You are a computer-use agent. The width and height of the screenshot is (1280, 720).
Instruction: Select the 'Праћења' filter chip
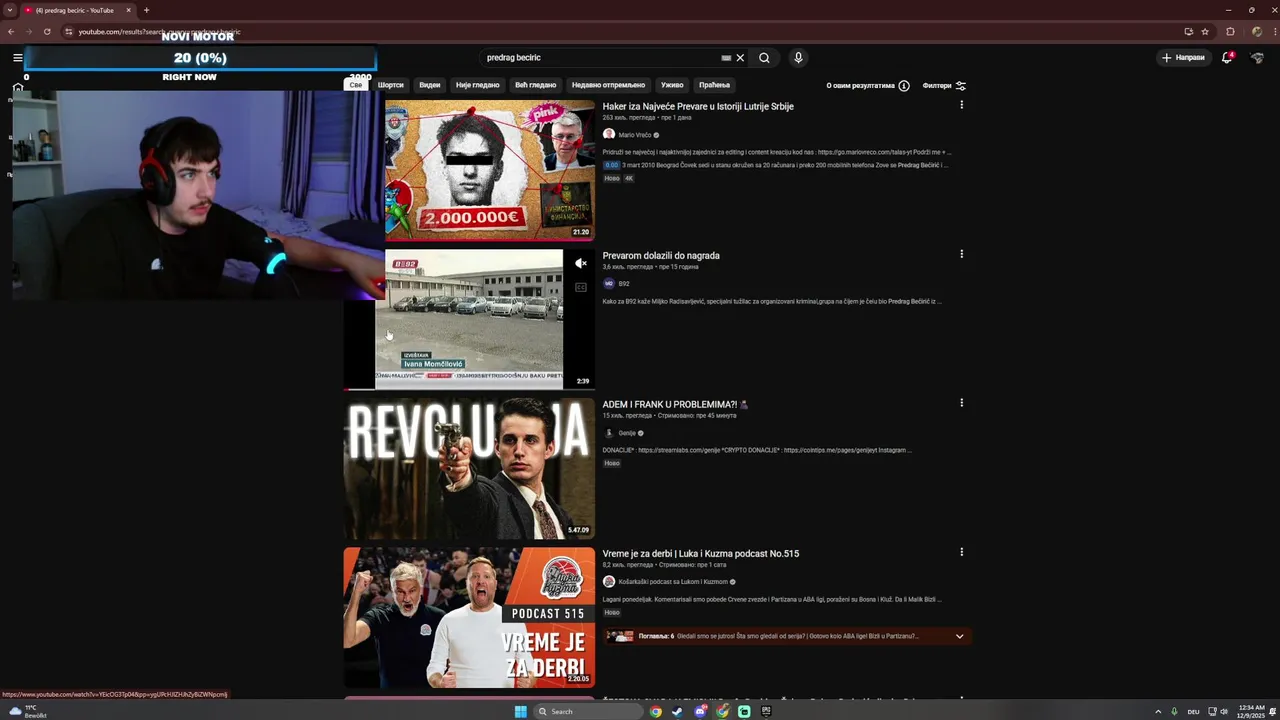tap(715, 85)
